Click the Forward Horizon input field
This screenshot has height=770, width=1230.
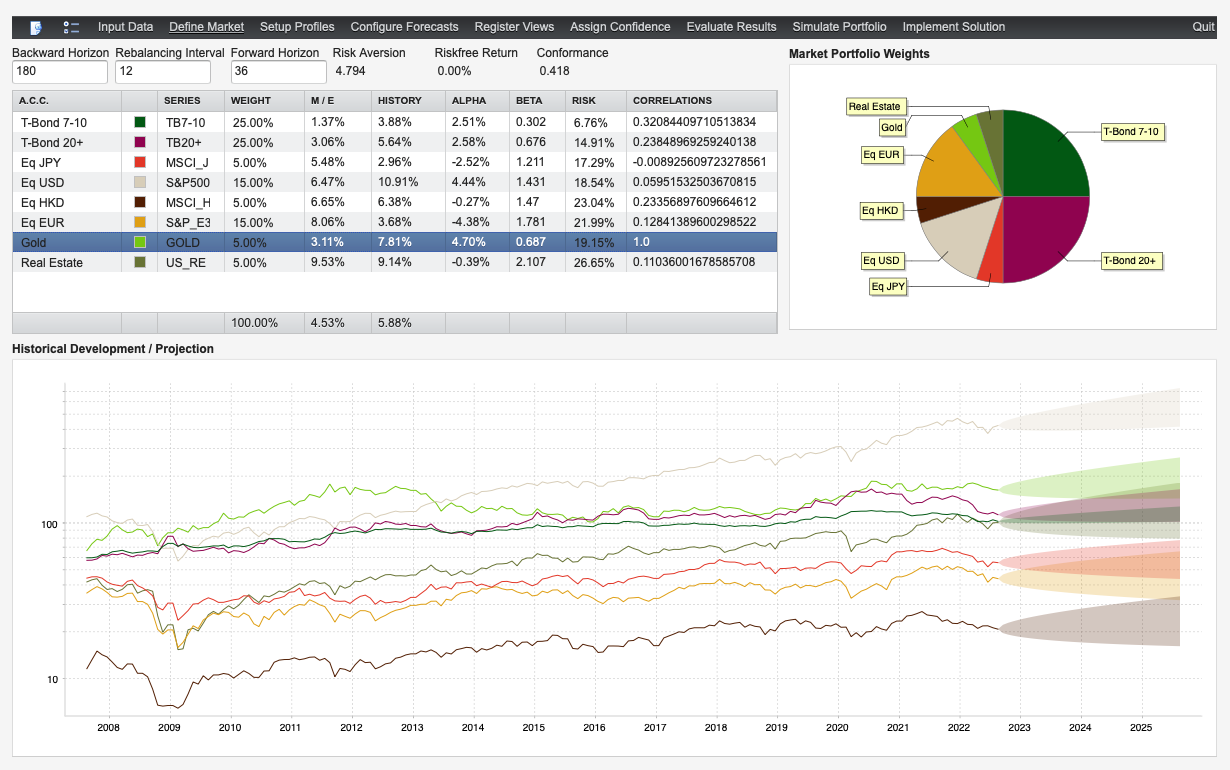279,72
